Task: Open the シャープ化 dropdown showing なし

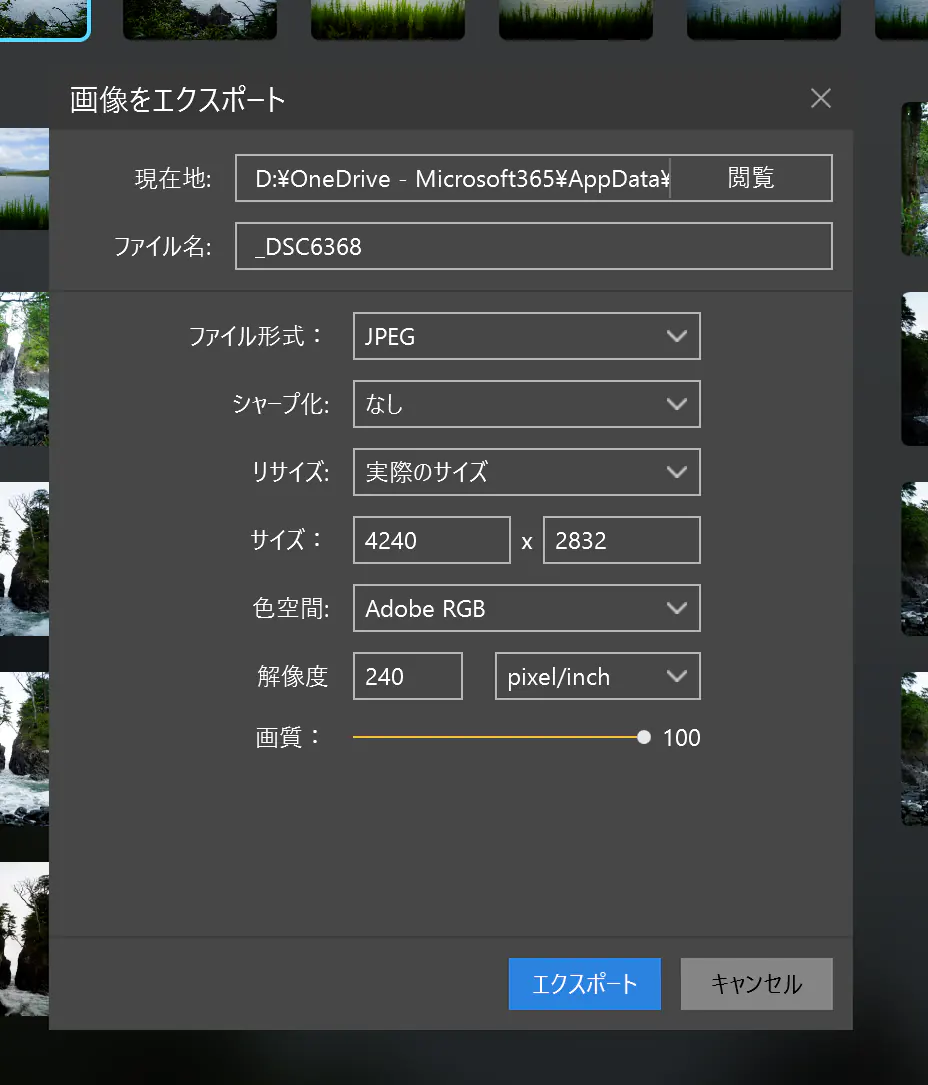Action: click(x=527, y=404)
